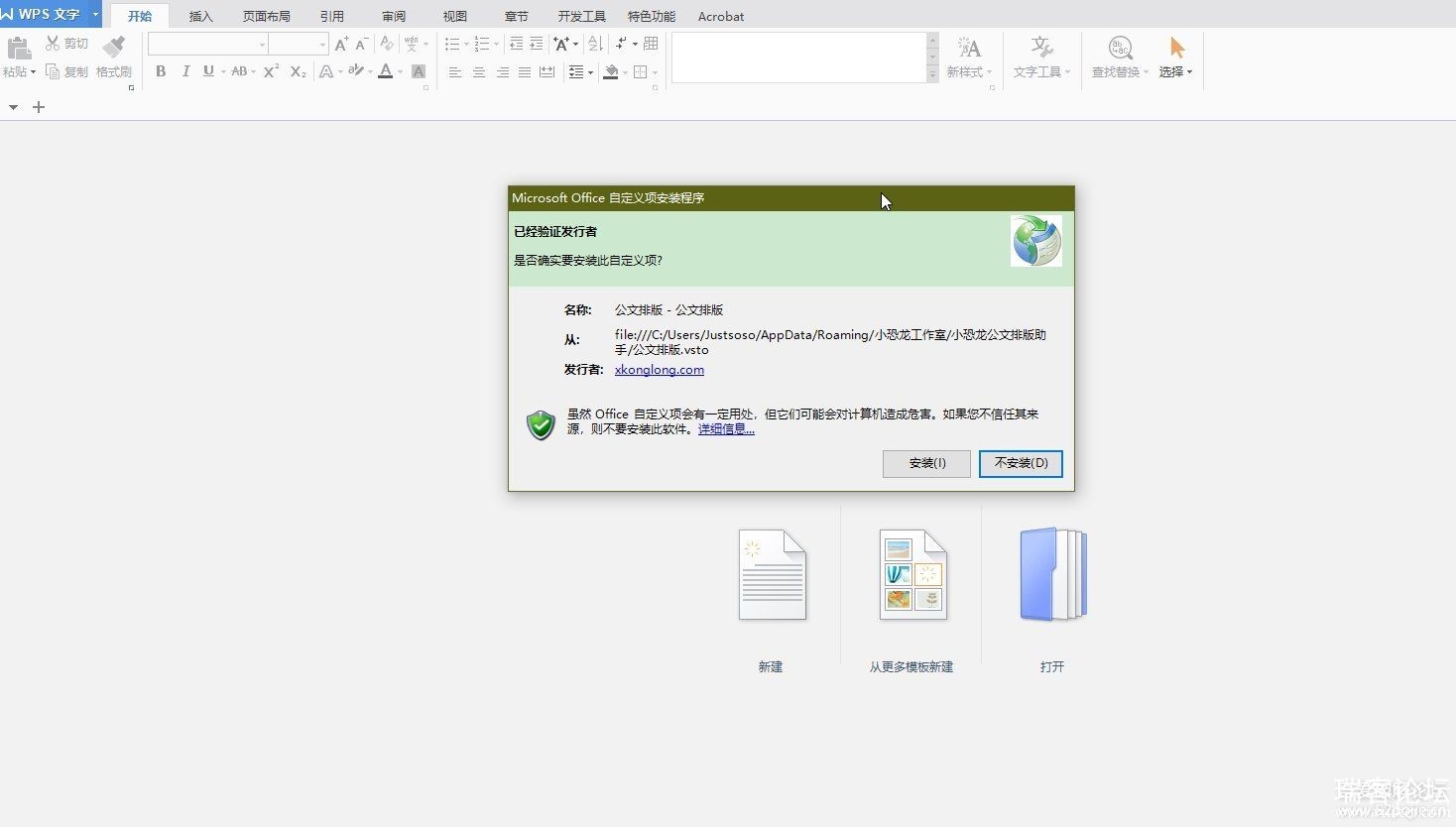
Task: Click the grow font size icon
Action: pyautogui.click(x=341, y=44)
